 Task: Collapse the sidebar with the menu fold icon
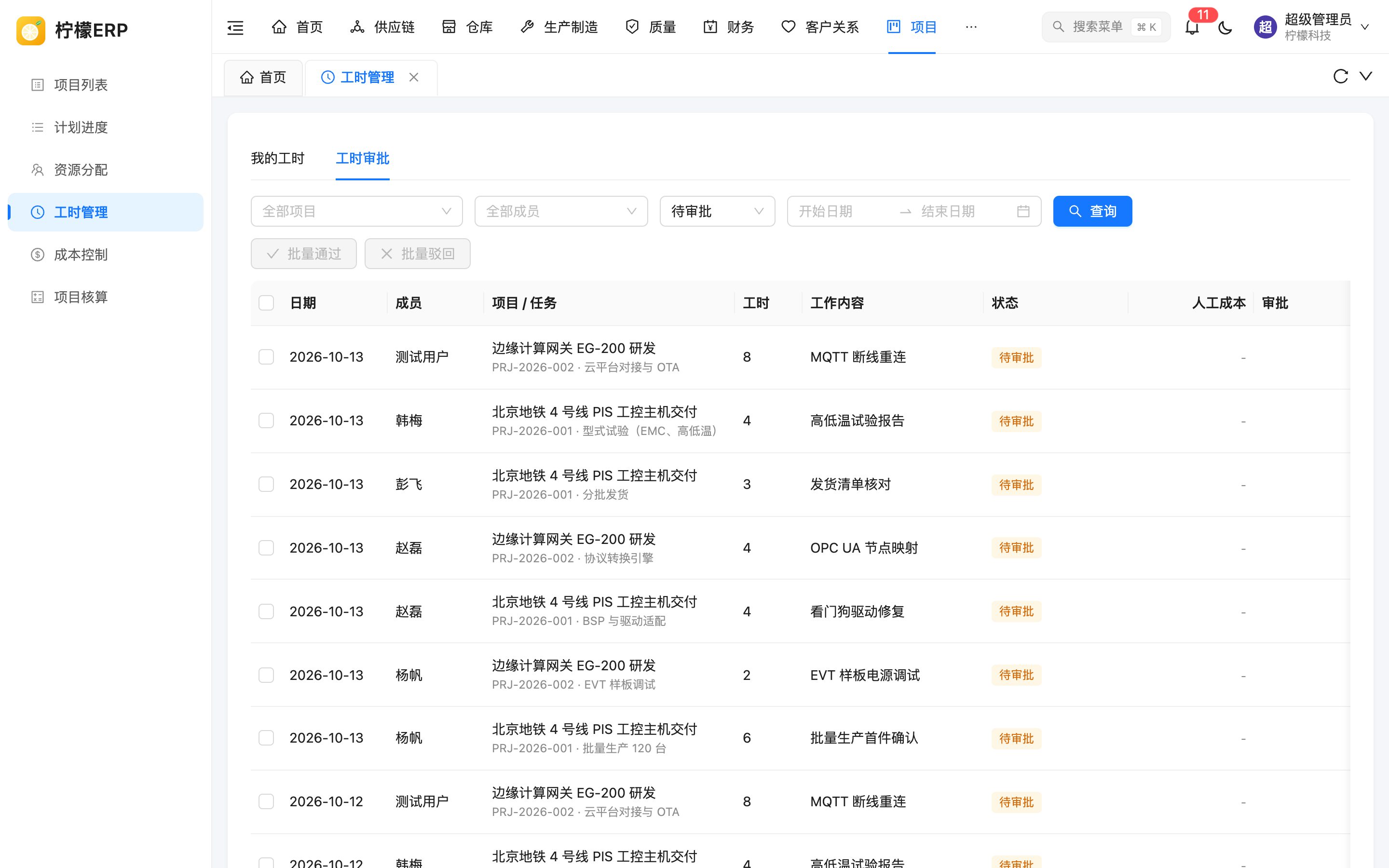coord(235,27)
